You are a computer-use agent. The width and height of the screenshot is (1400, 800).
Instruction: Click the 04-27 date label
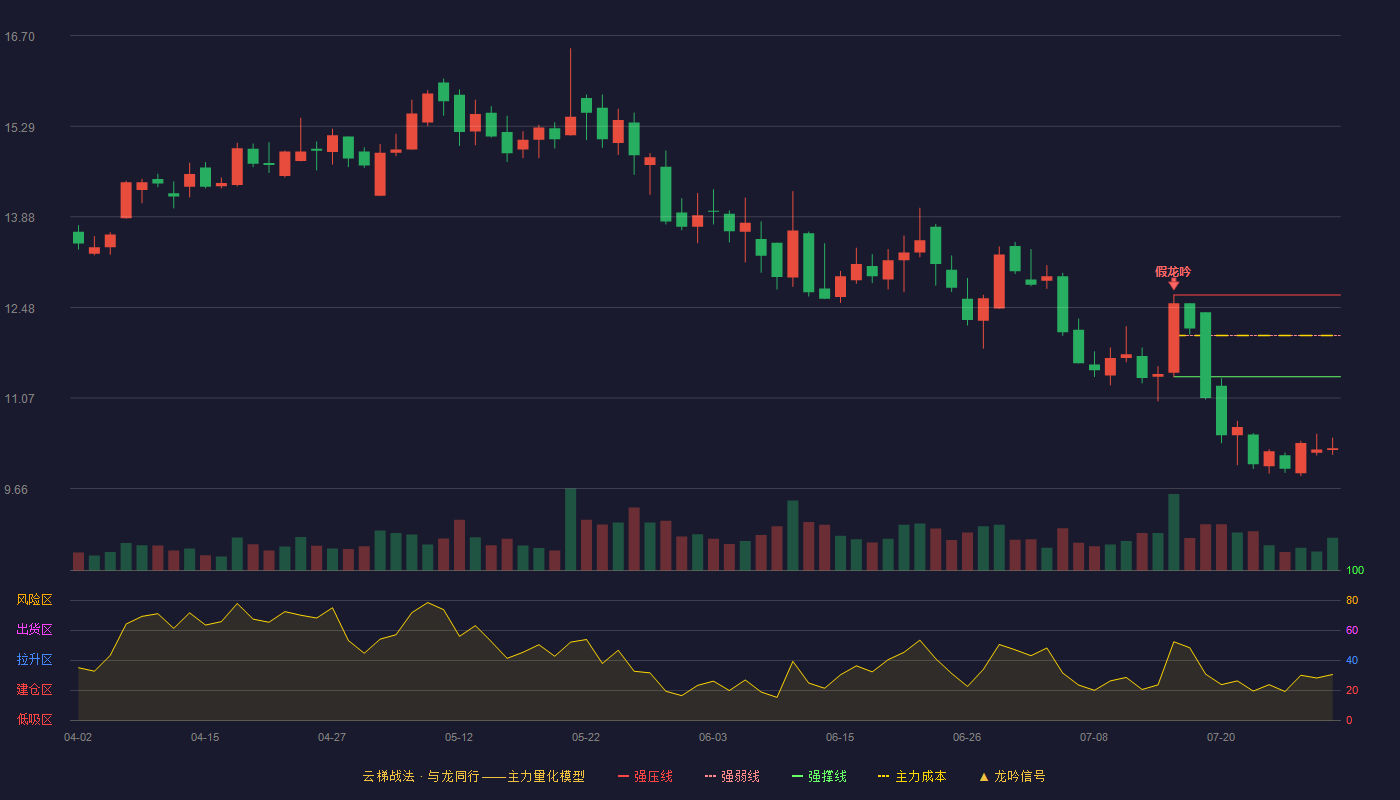332,737
